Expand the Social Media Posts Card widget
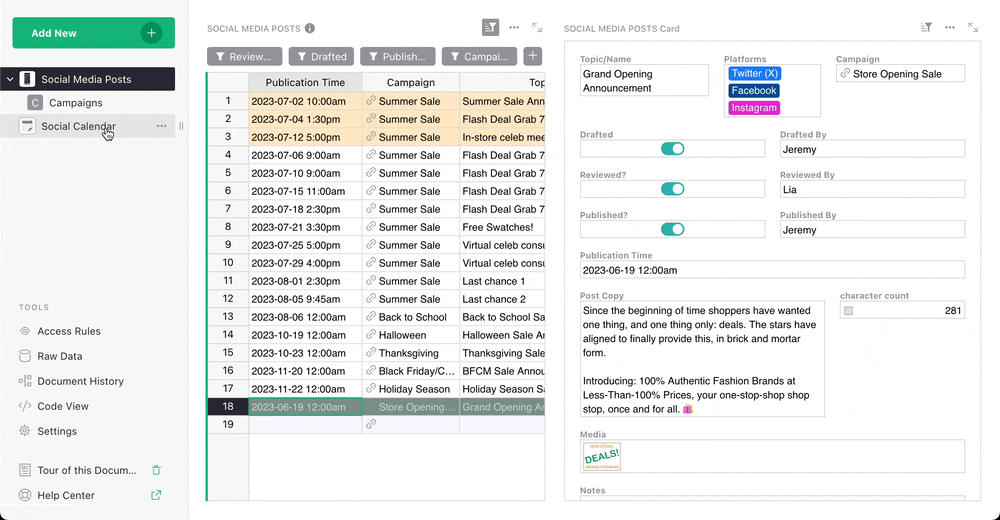Image resolution: width=1000 pixels, height=520 pixels. [973, 28]
